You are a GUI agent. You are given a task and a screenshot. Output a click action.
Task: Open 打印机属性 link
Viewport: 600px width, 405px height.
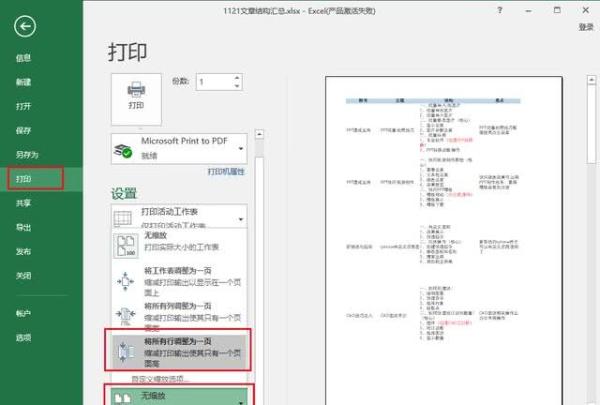pyautogui.click(x=227, y=171)
